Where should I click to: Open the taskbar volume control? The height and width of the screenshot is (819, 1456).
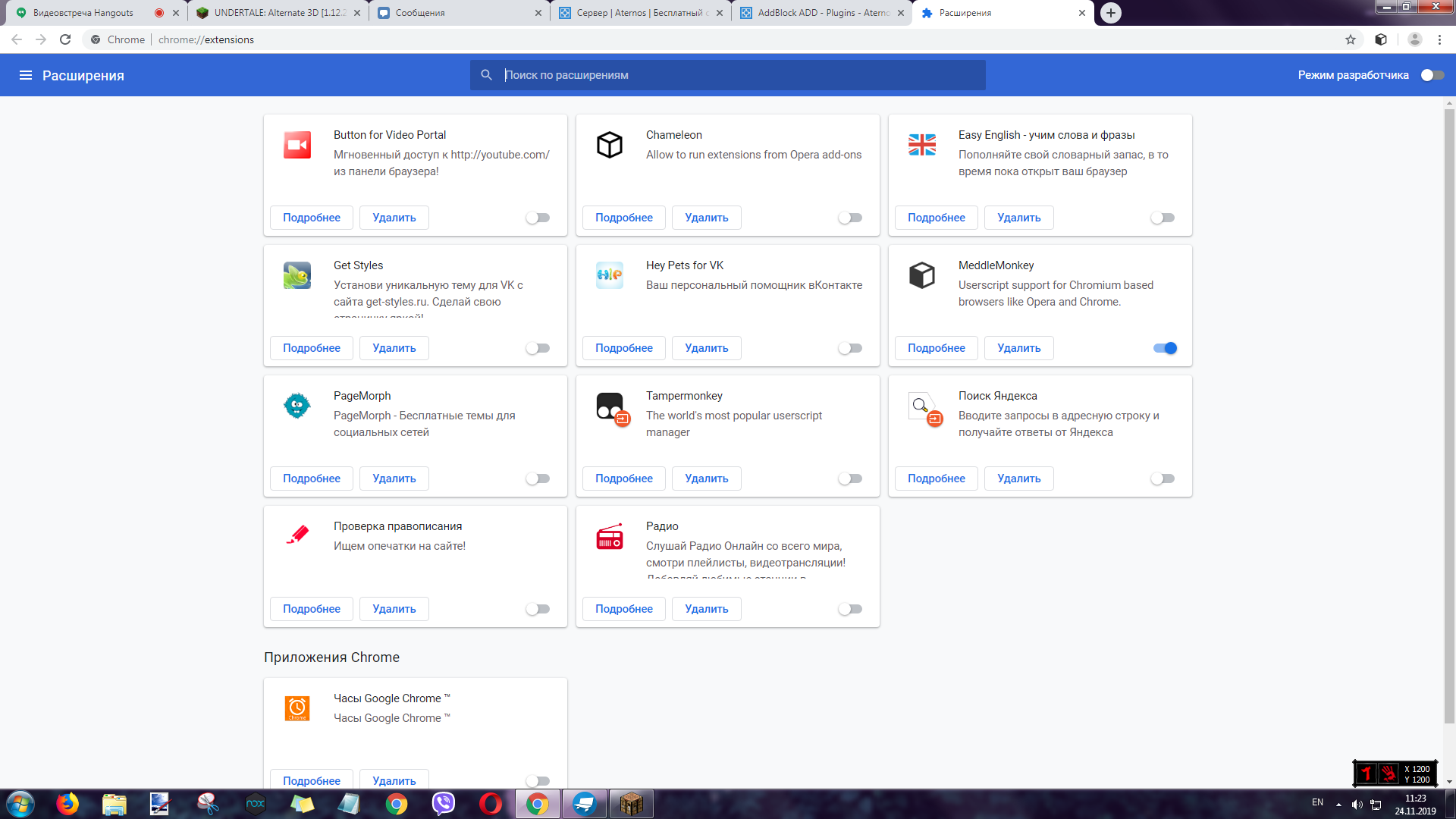pos(1357,805)
